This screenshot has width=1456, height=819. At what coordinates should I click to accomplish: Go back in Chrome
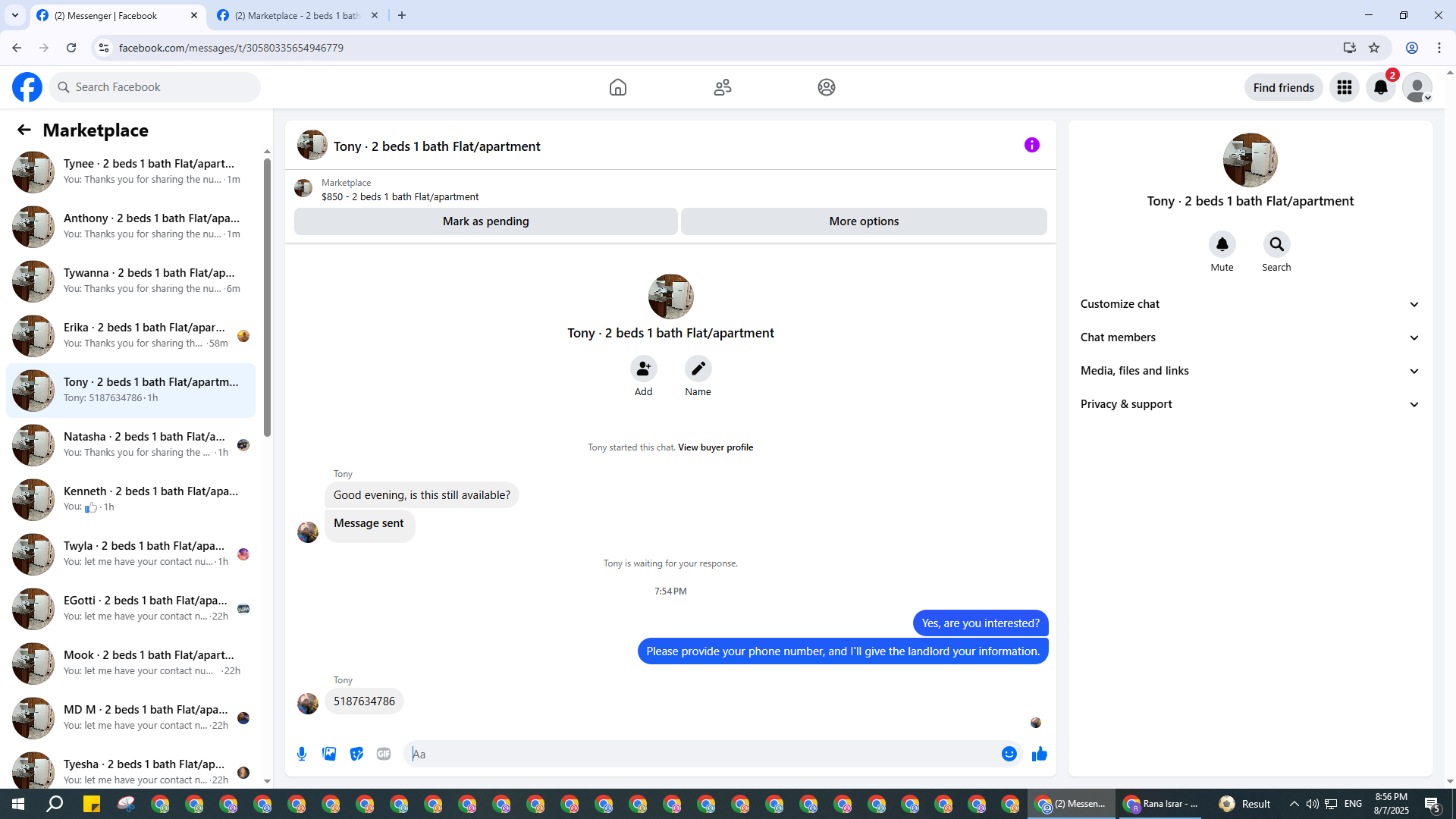[x=17, y=48]
